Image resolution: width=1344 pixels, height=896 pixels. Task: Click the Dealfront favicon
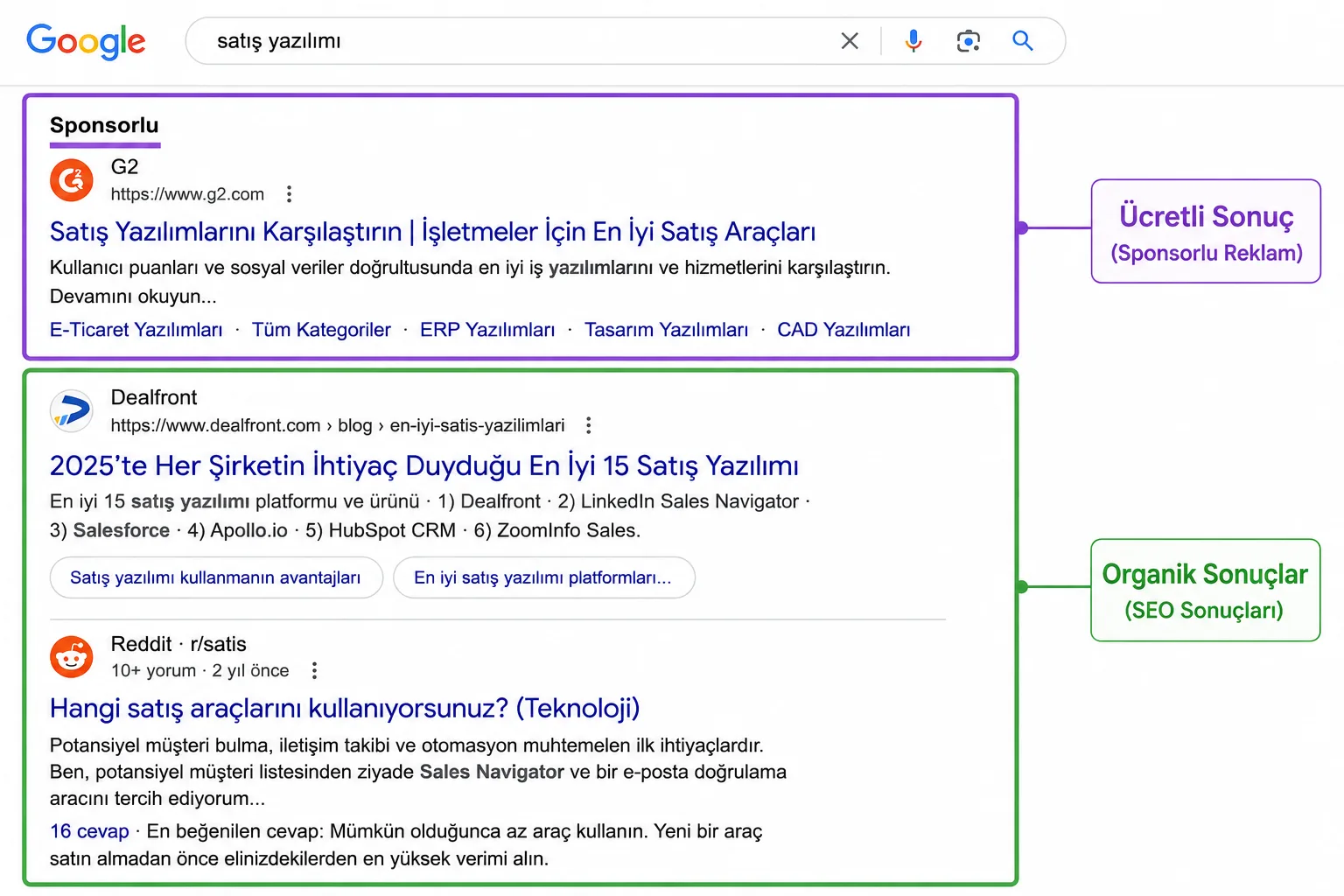(x=72, y=411)
